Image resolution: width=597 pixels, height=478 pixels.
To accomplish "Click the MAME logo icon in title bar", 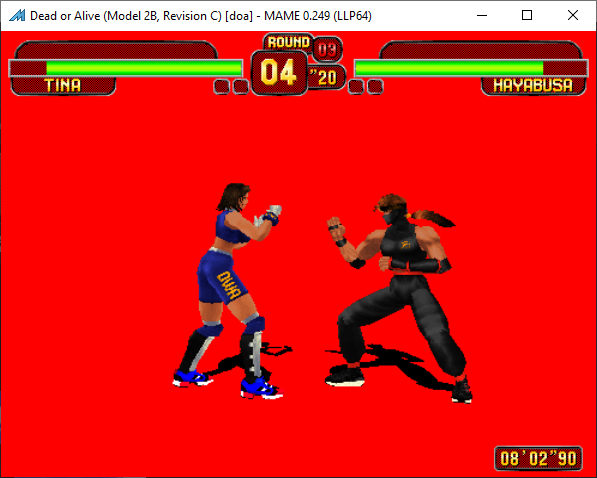I will [17, 16].
